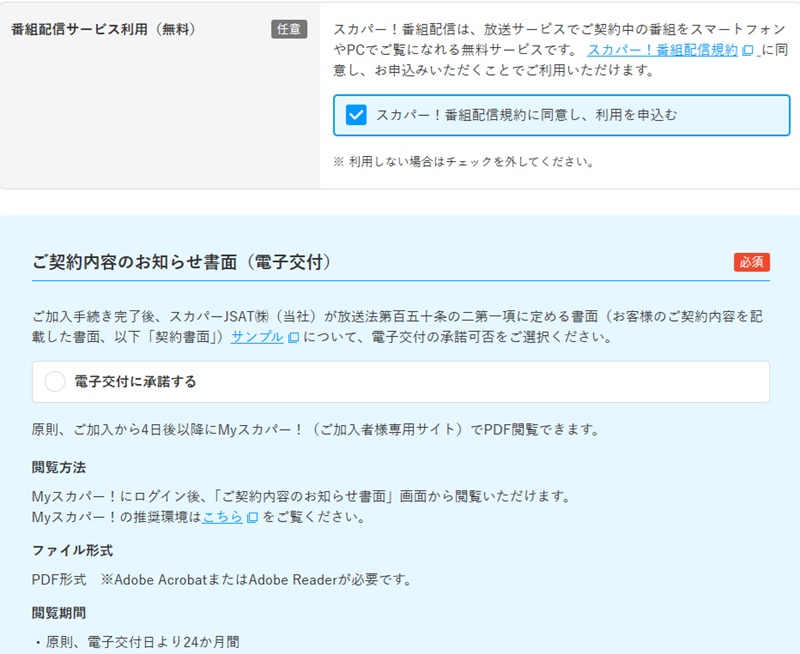The height and width of the screenshot is (654, 800).
Task: Uncheck the blue 番組配信規約 agreement checkbox
Action: [356, 115]
